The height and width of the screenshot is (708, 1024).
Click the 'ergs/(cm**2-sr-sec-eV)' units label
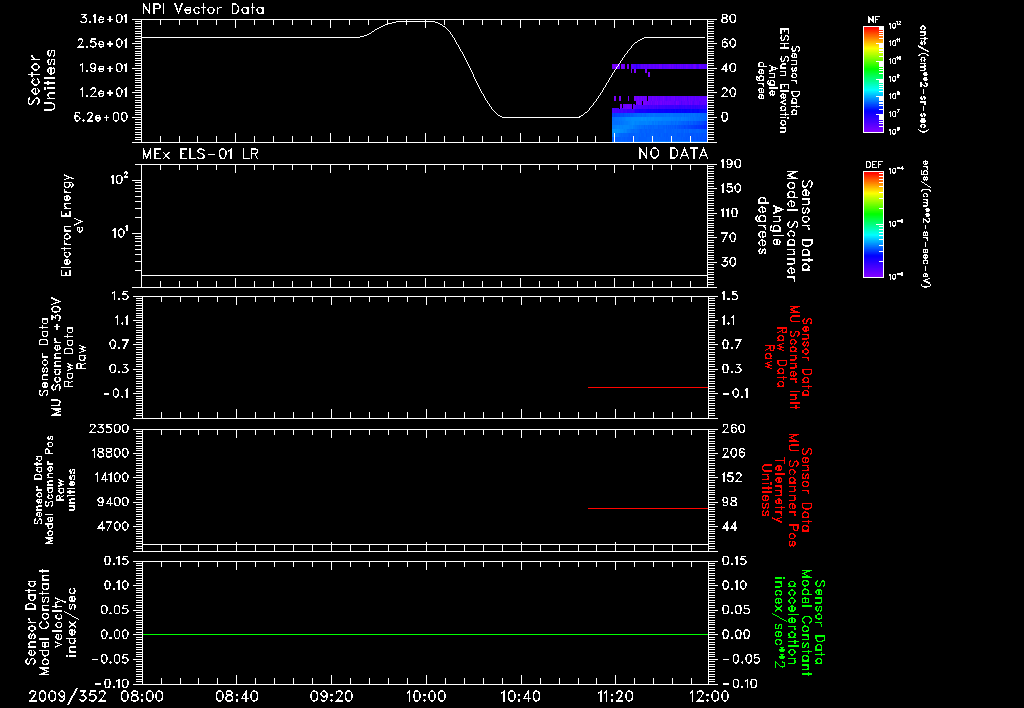[923, 223]
